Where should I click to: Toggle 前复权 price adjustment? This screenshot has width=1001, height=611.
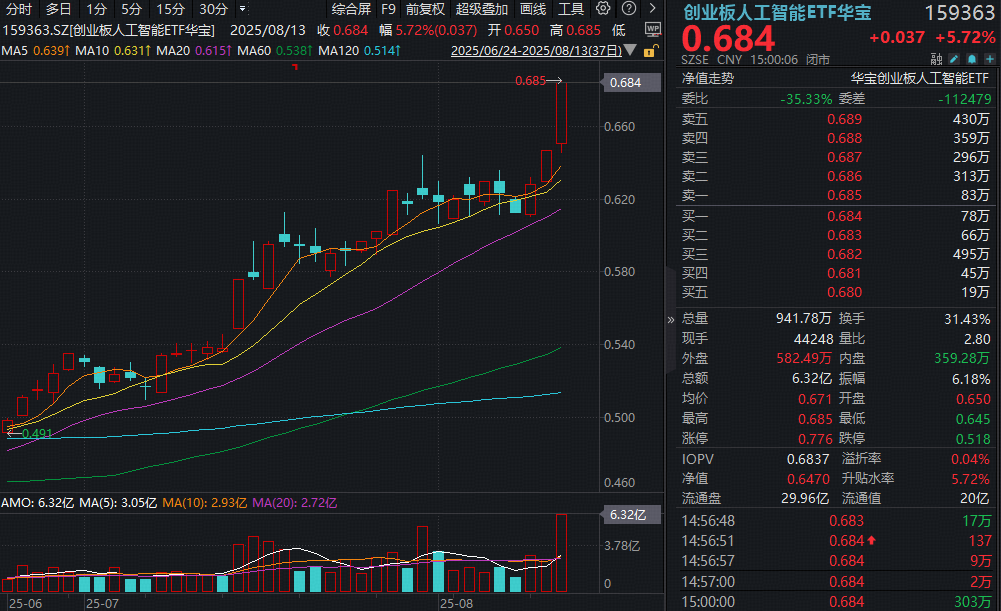click(425, 9)
